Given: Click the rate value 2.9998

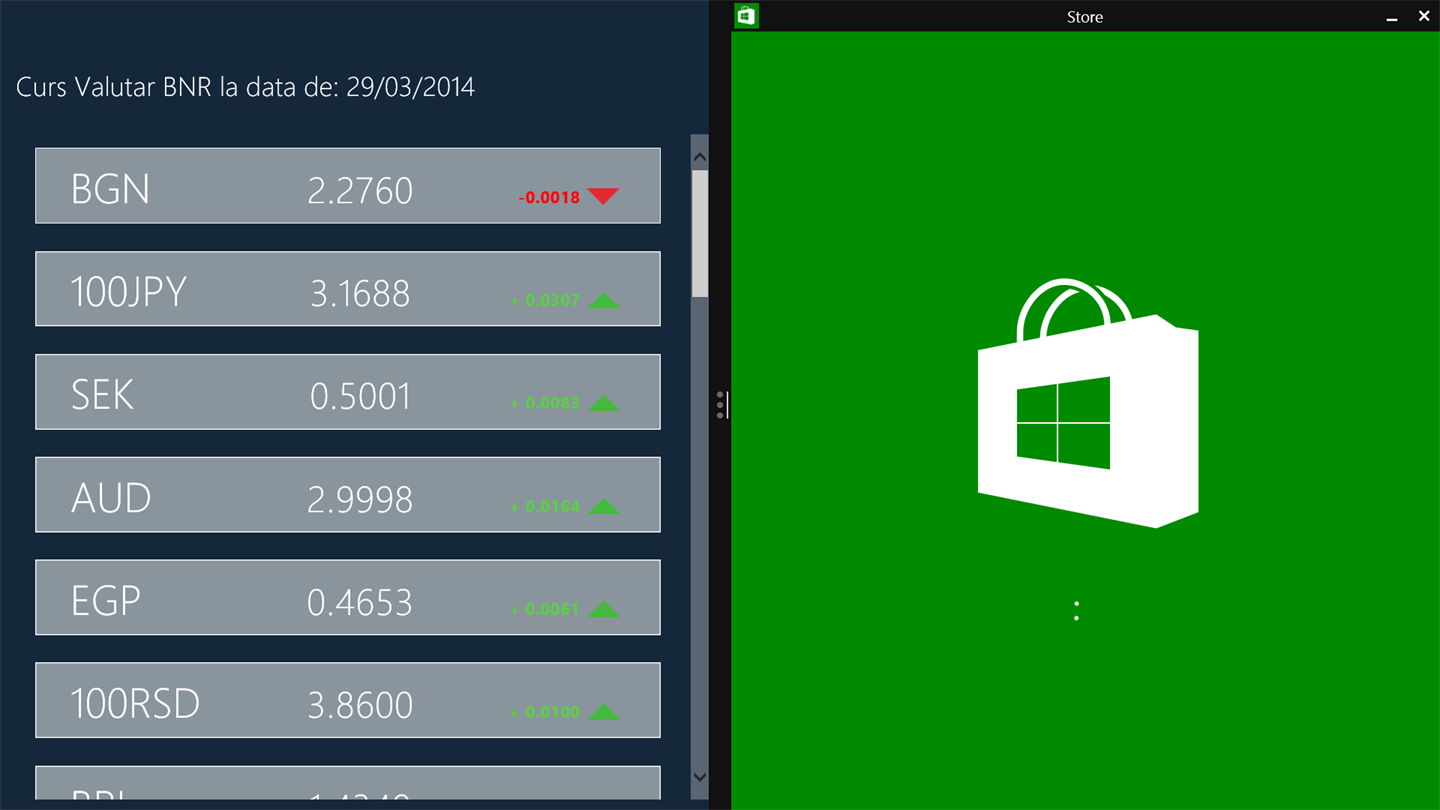Looking at the screenshot, I should click(360, 499).
